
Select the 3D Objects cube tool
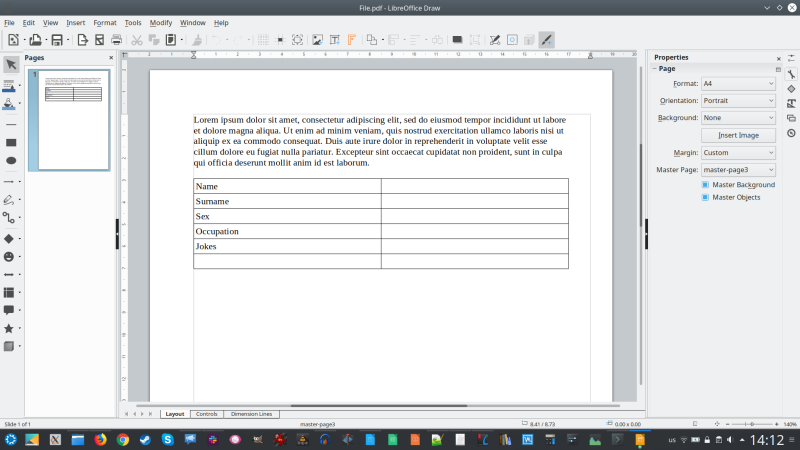pos(9,346)
